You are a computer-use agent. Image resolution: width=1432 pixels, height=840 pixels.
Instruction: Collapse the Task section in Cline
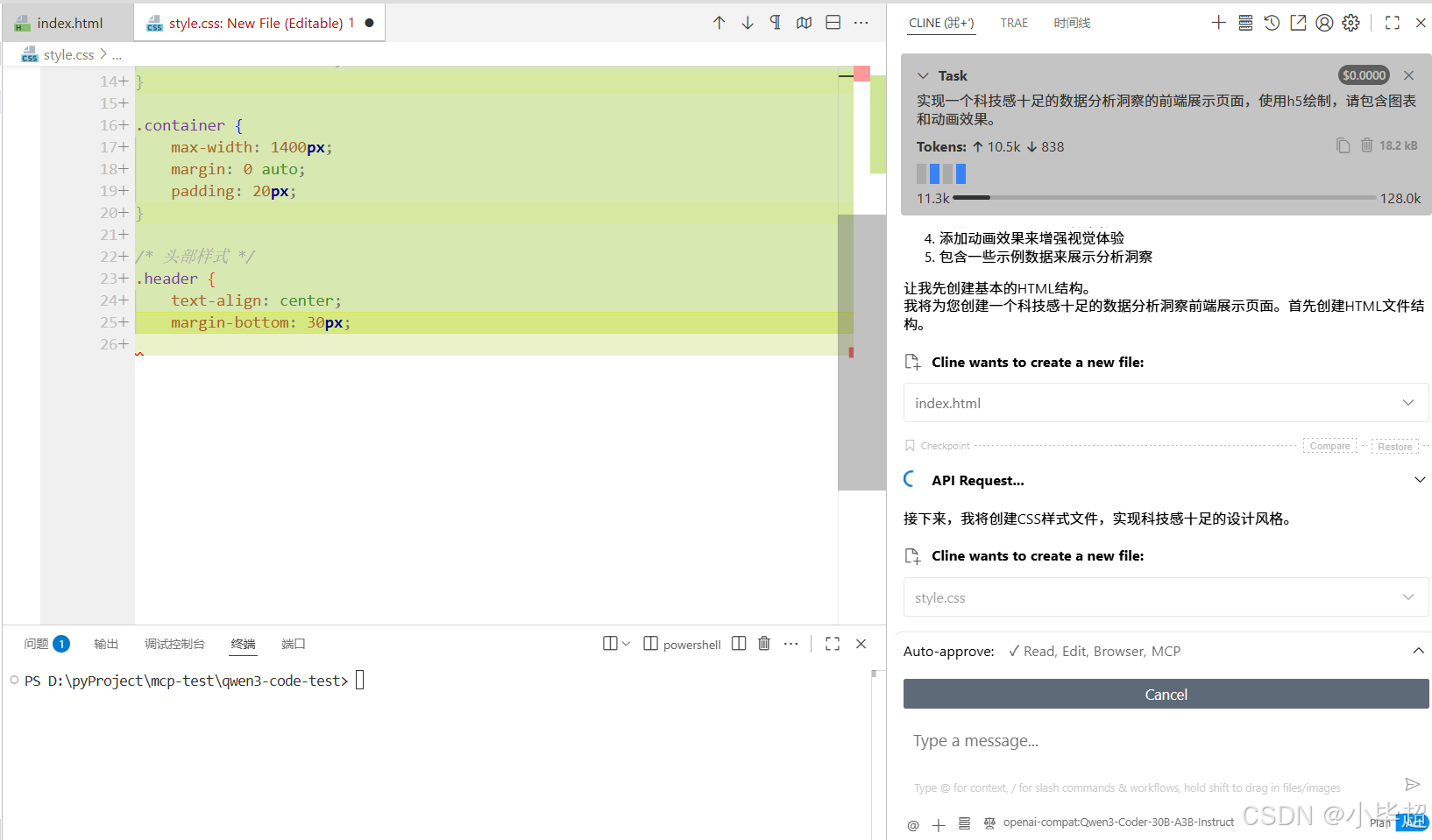tap(923, 75)
